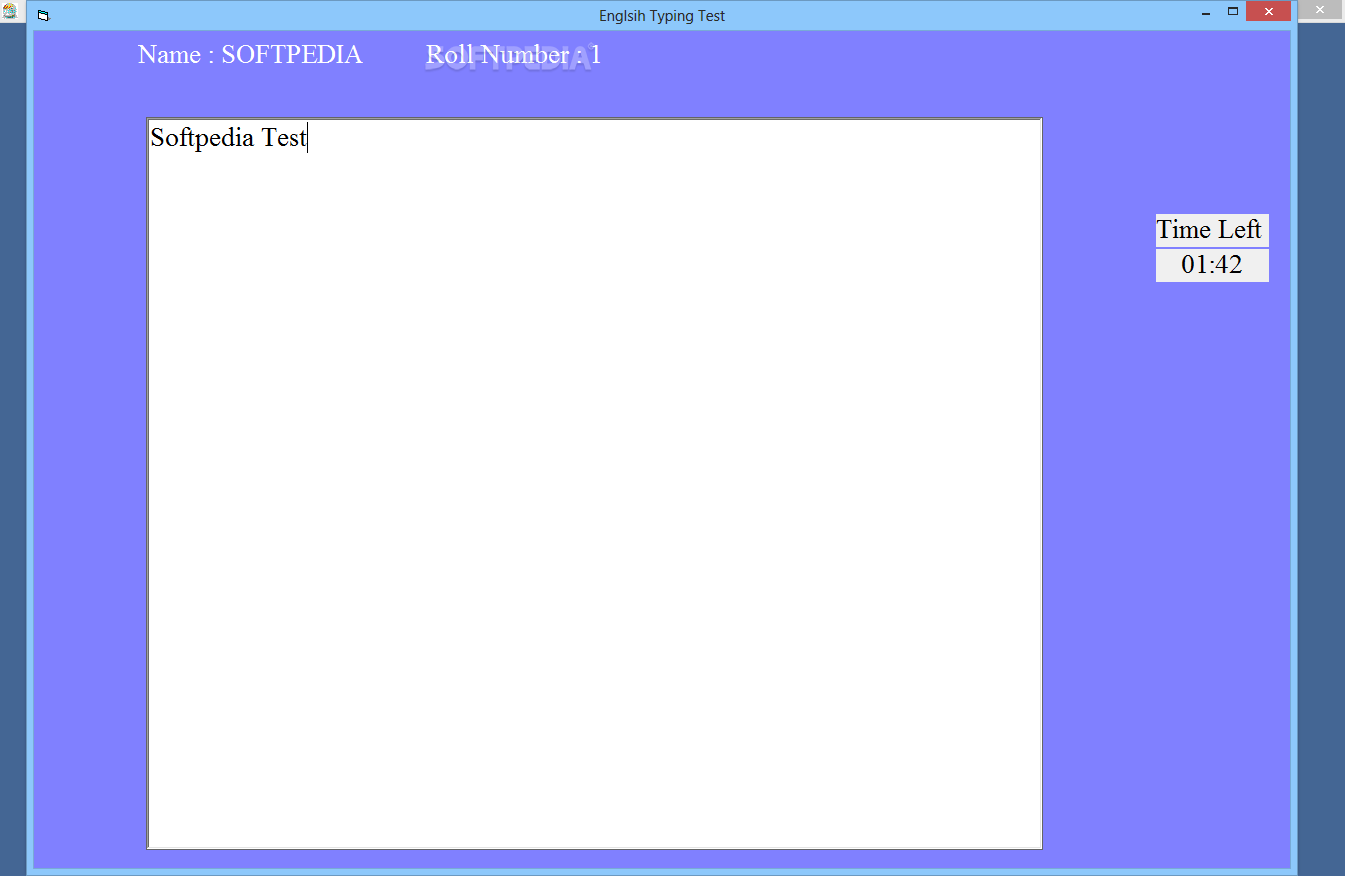
Task: Click the title bar window icon
Action: click(43, 16)
